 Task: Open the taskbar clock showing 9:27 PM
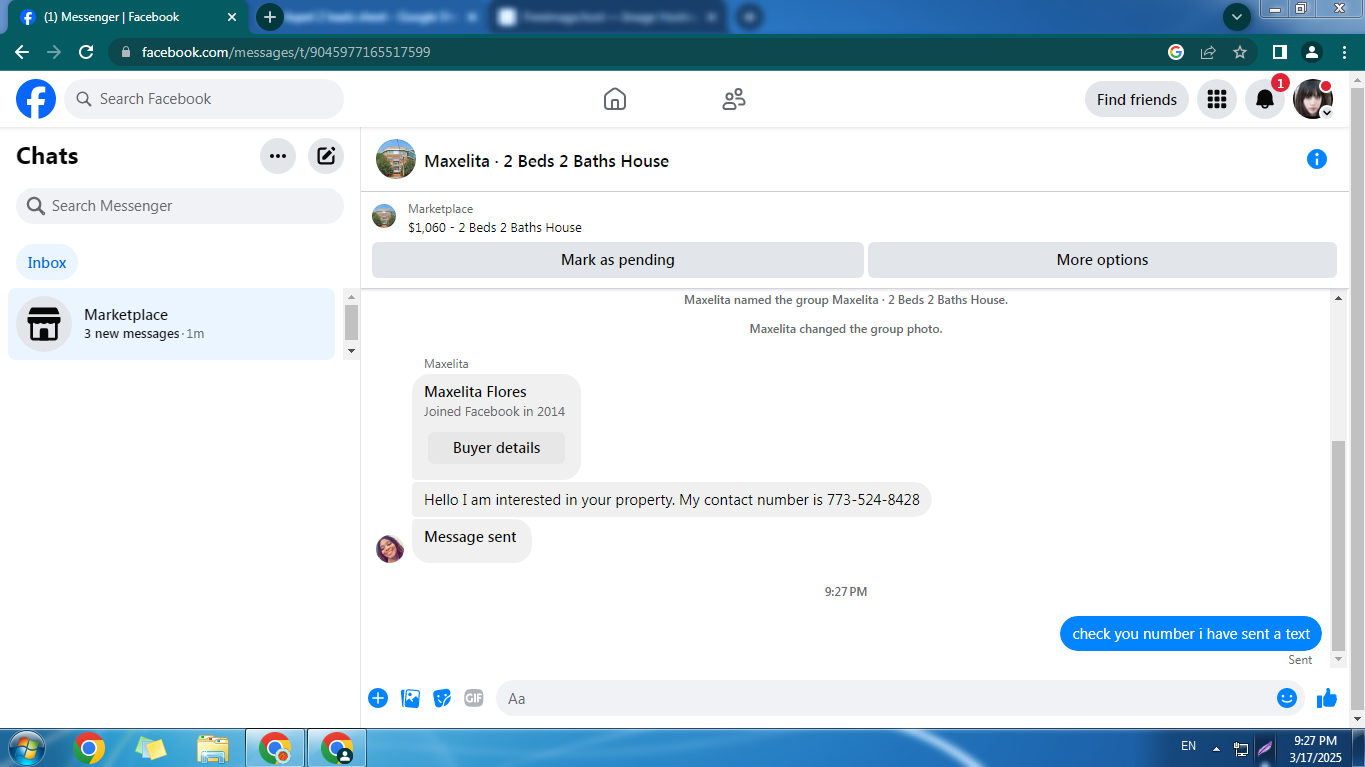pyautogui.click(x=1315, y=749)
